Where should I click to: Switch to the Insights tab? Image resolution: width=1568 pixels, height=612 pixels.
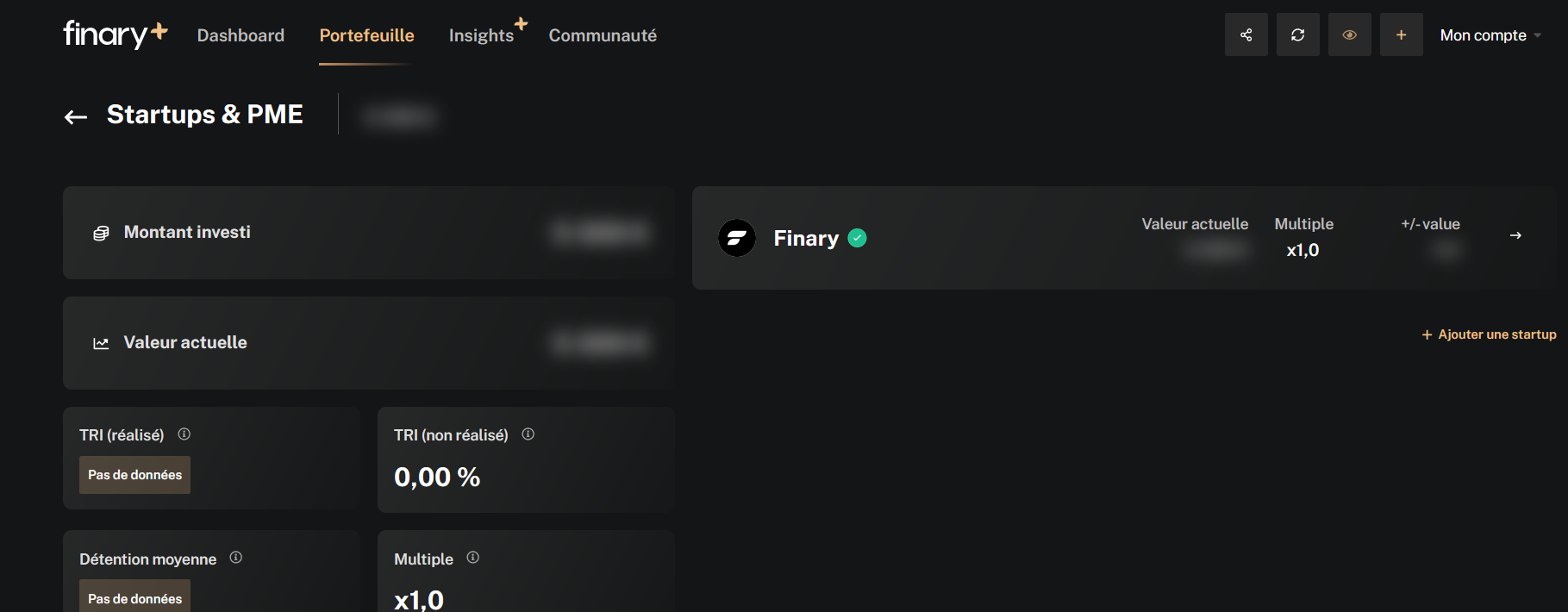click(x=481, y=35)
